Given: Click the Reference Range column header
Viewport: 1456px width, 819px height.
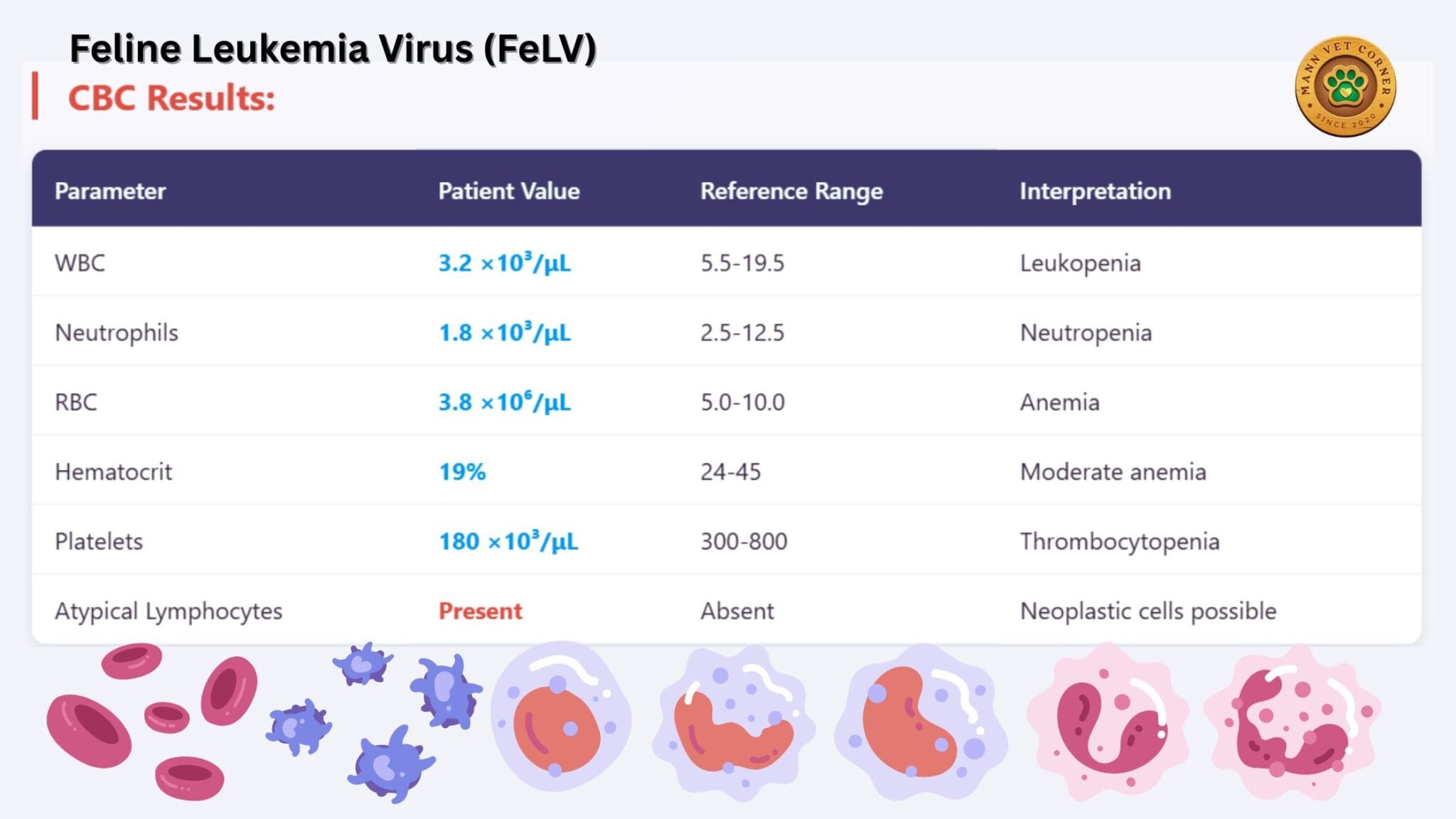Looking at the screenshot, I should (x=791, y=191).
